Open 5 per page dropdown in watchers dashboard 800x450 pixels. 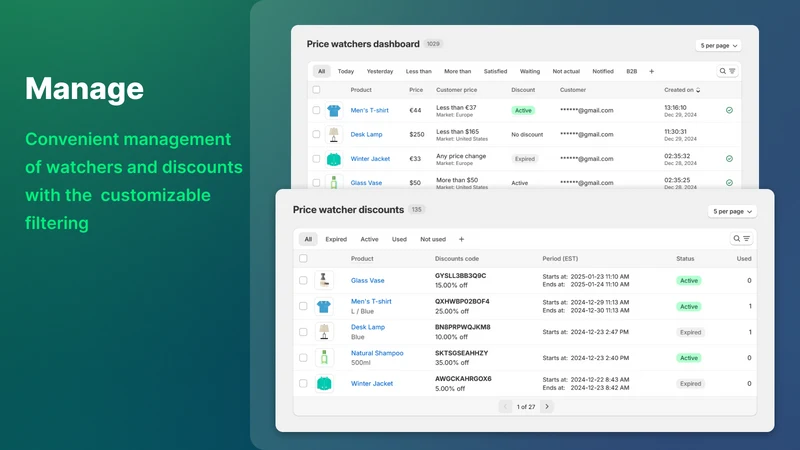tap(718, 45)
